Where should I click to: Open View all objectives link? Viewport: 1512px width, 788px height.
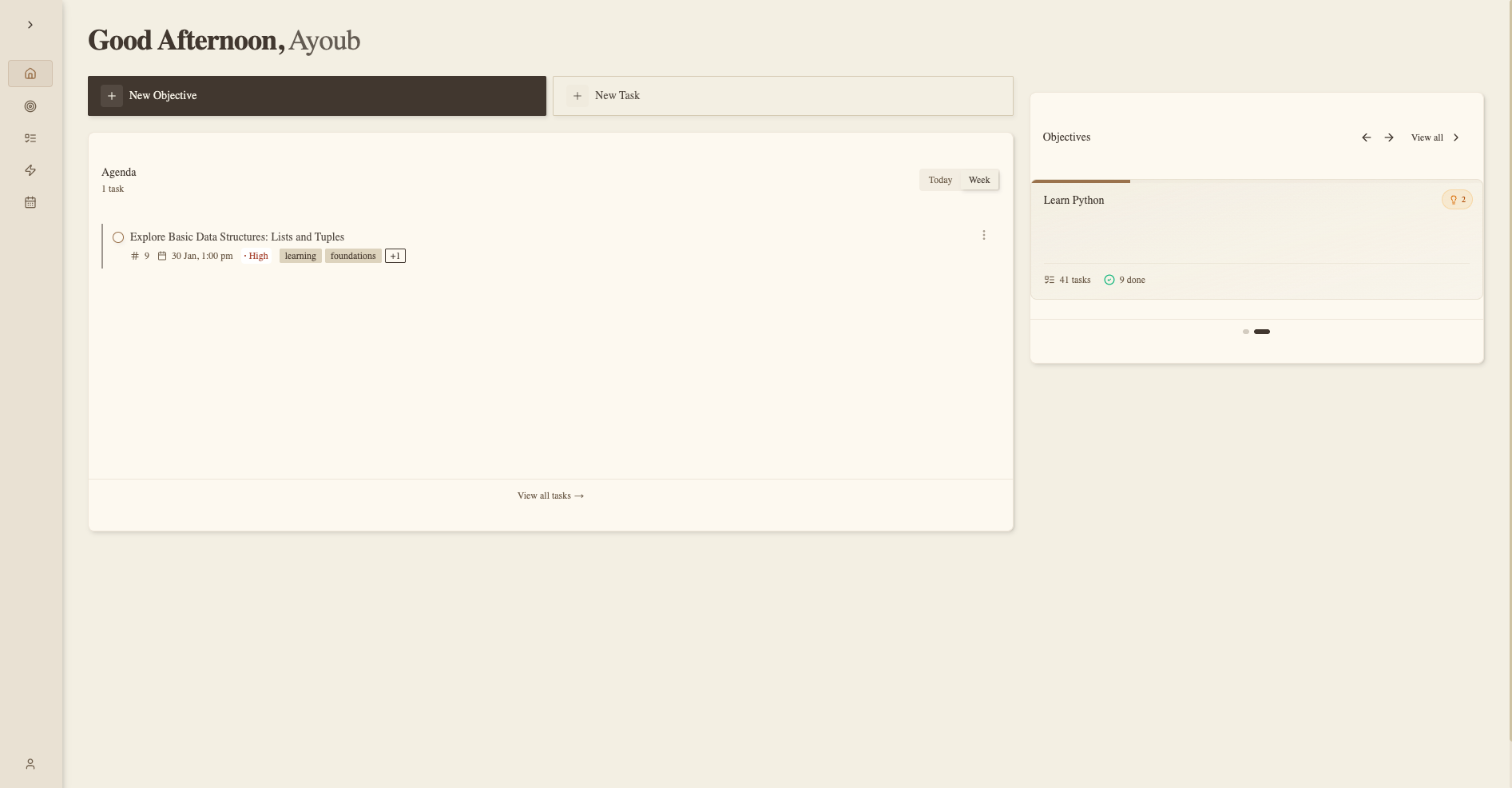coord(1435,137)
